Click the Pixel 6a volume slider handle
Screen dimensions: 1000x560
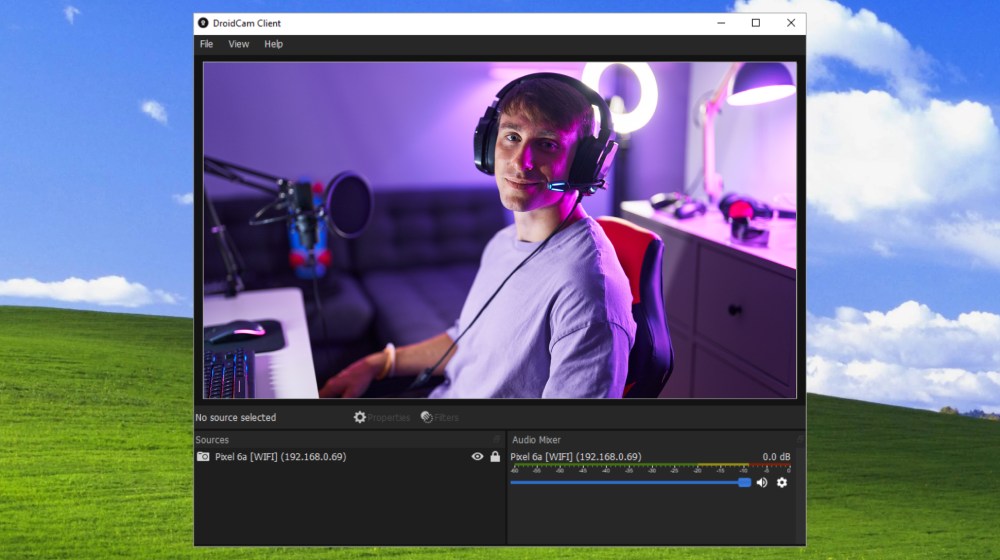click(744, 483)
